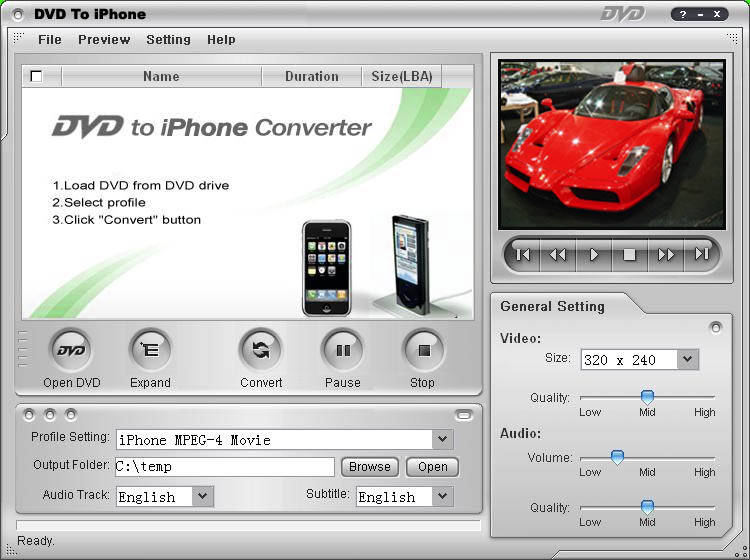Click the Output Folder text field
Screen dimensions: 750x560
point(225,467)
